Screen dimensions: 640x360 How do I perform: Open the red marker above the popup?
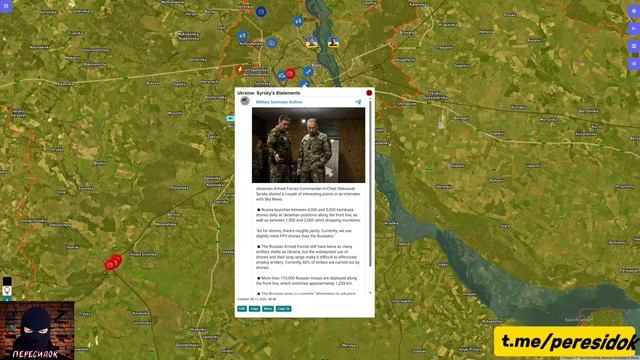coord(290,73)
